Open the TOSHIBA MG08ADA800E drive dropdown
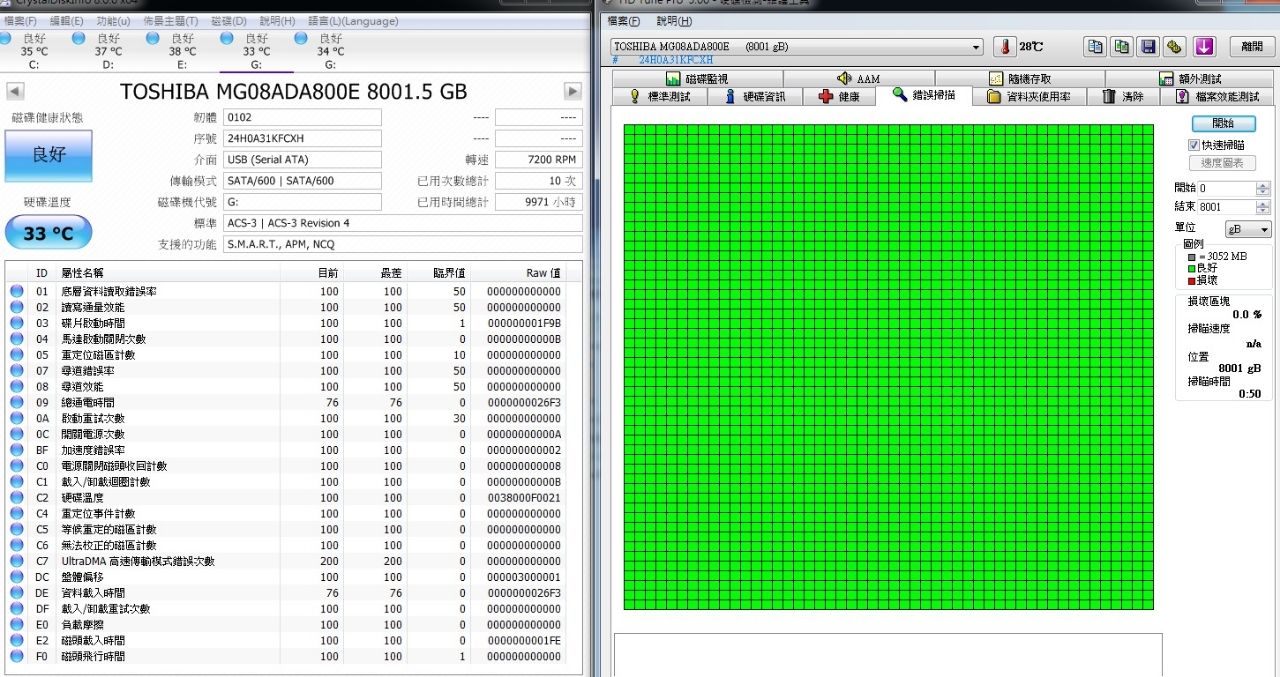Viewport: 1280px width, 677px height. tap(797, 47)
